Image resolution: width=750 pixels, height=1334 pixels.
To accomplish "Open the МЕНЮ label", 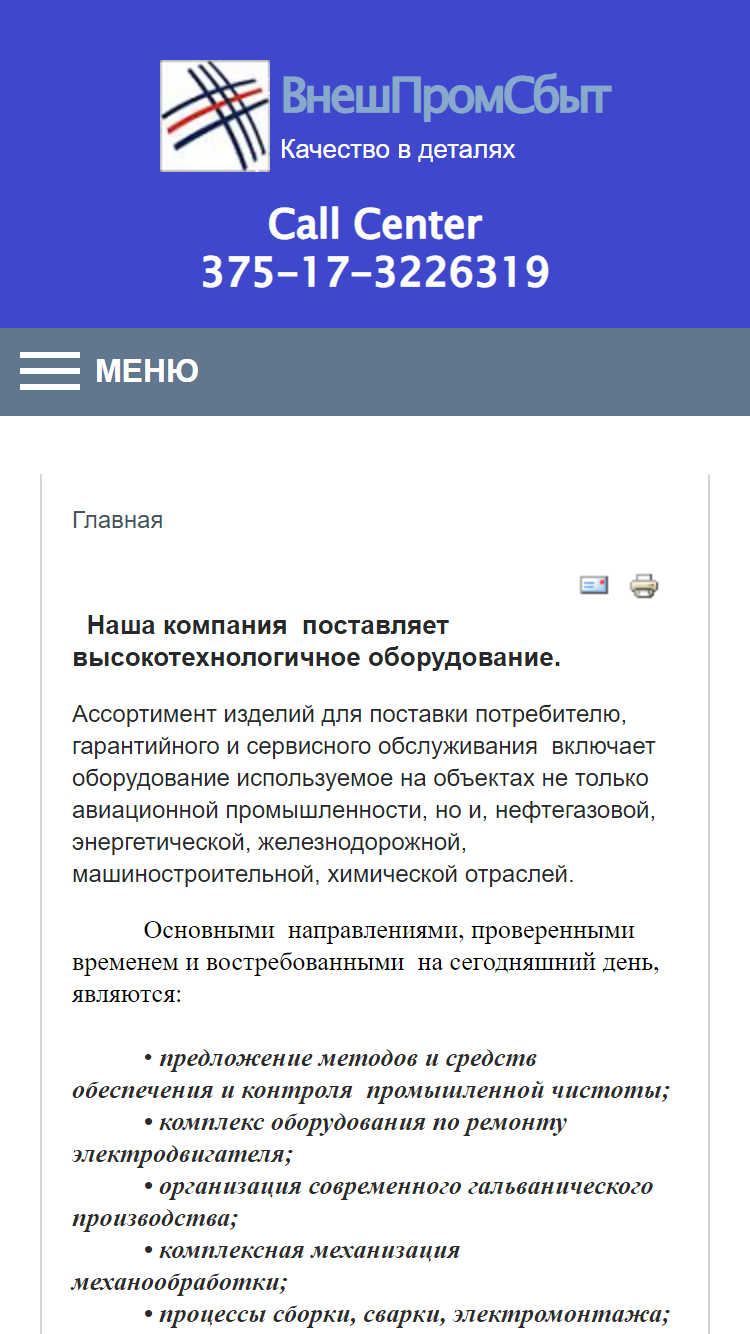I will click(147, 371).
